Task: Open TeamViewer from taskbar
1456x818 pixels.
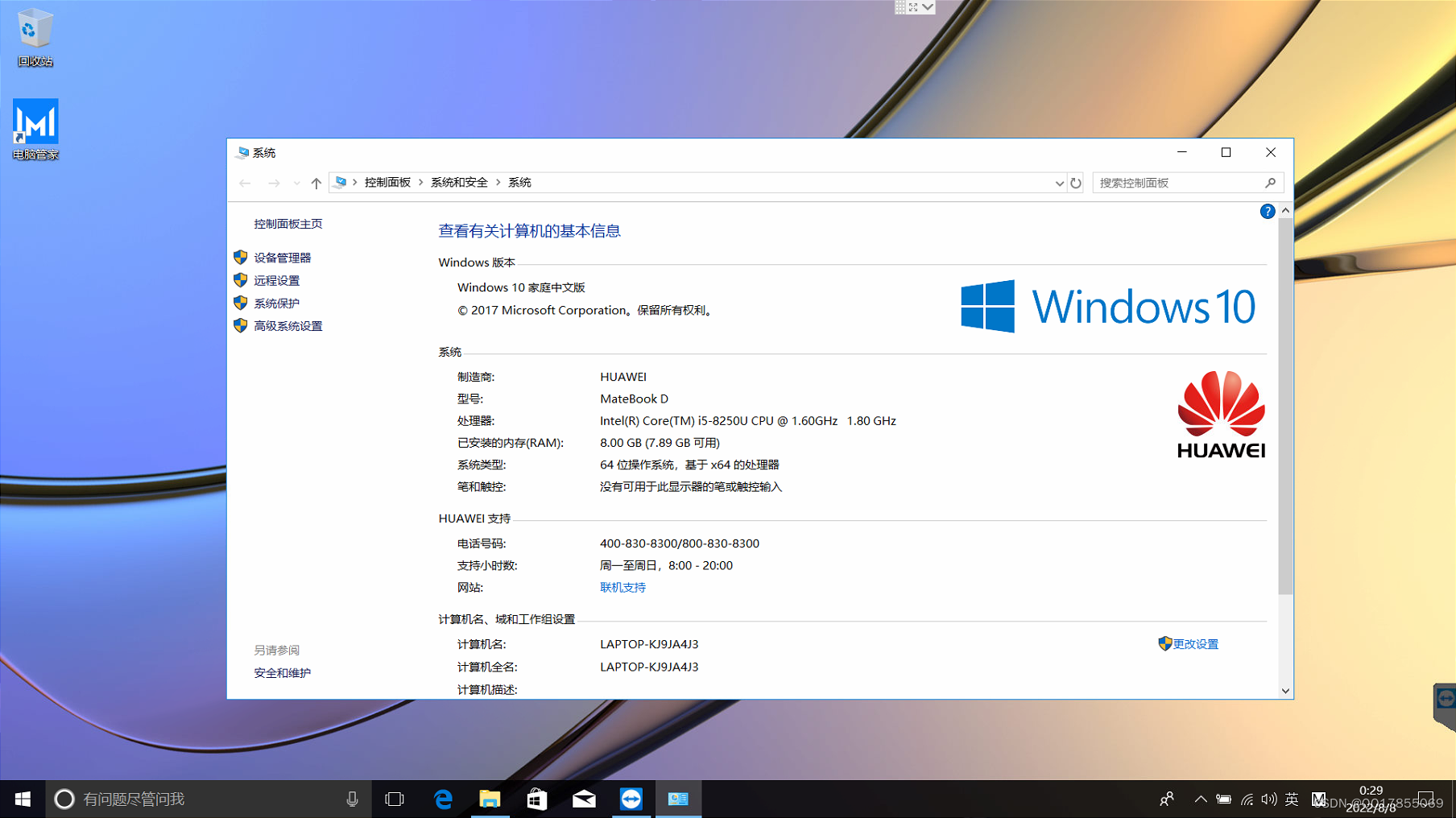Action: point(631,799)
